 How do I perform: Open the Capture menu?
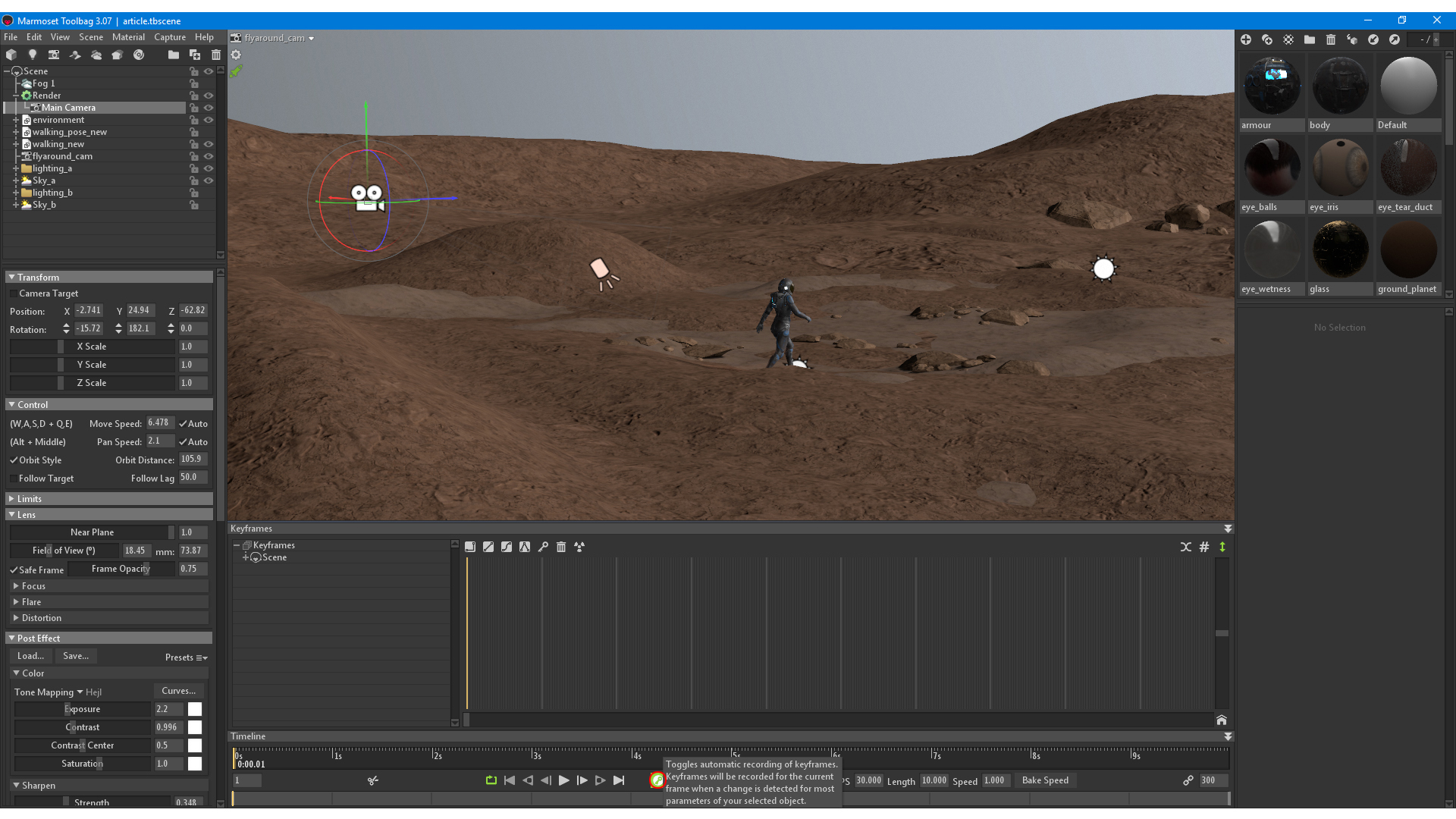pos(170,37)
